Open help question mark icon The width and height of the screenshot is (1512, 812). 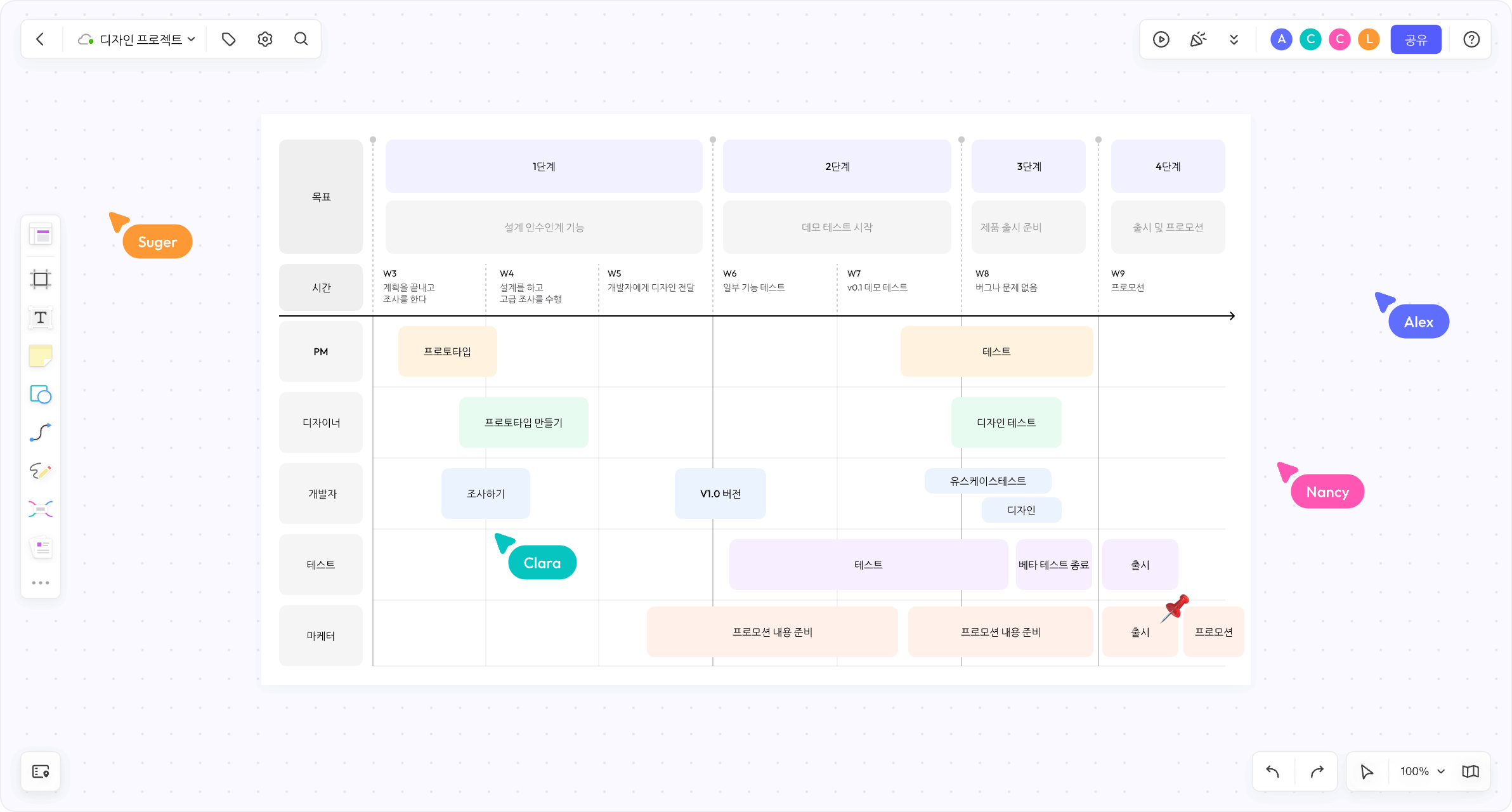point(1471,39)
